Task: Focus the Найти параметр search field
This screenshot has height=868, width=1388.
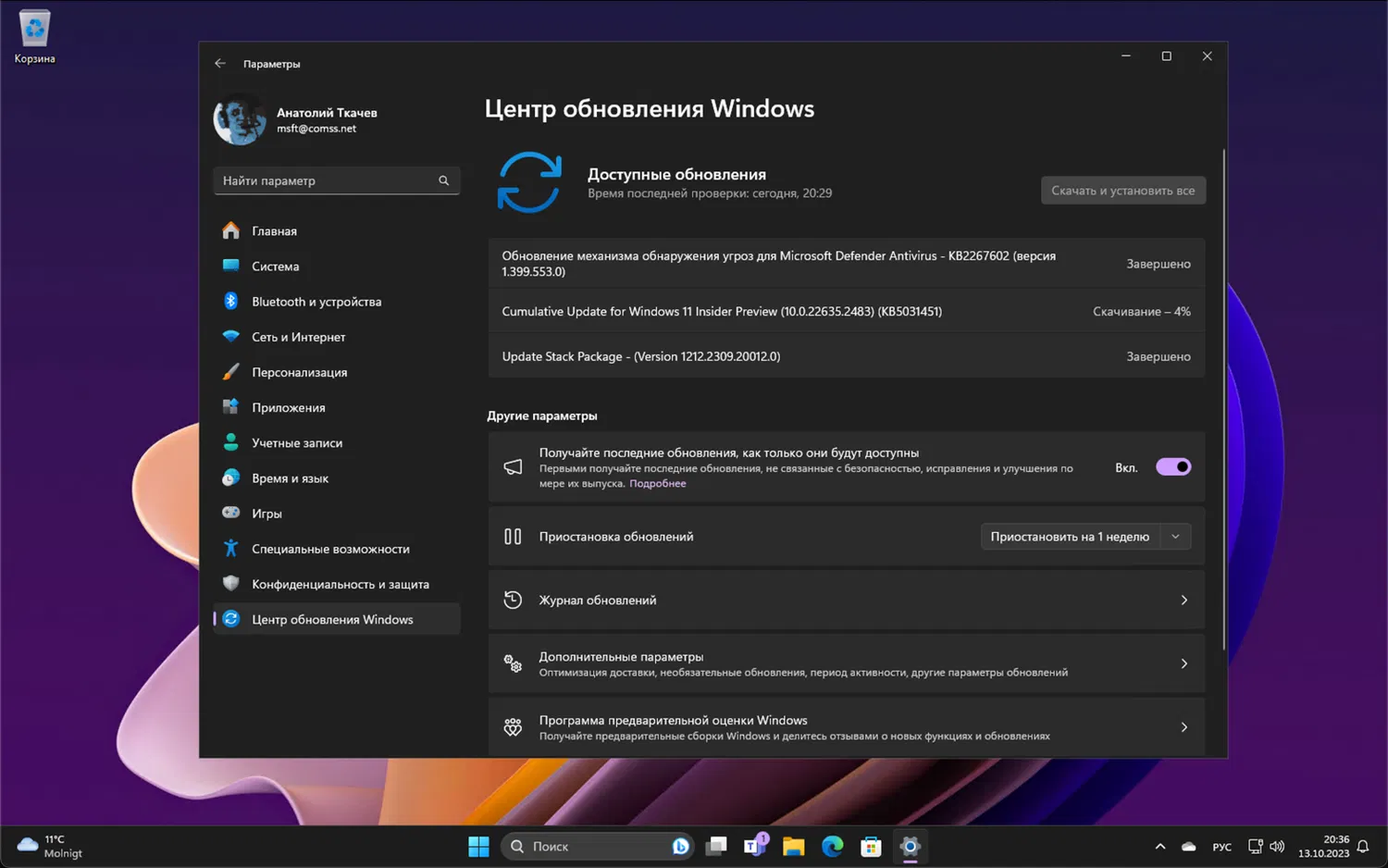Action: [337, 180]
